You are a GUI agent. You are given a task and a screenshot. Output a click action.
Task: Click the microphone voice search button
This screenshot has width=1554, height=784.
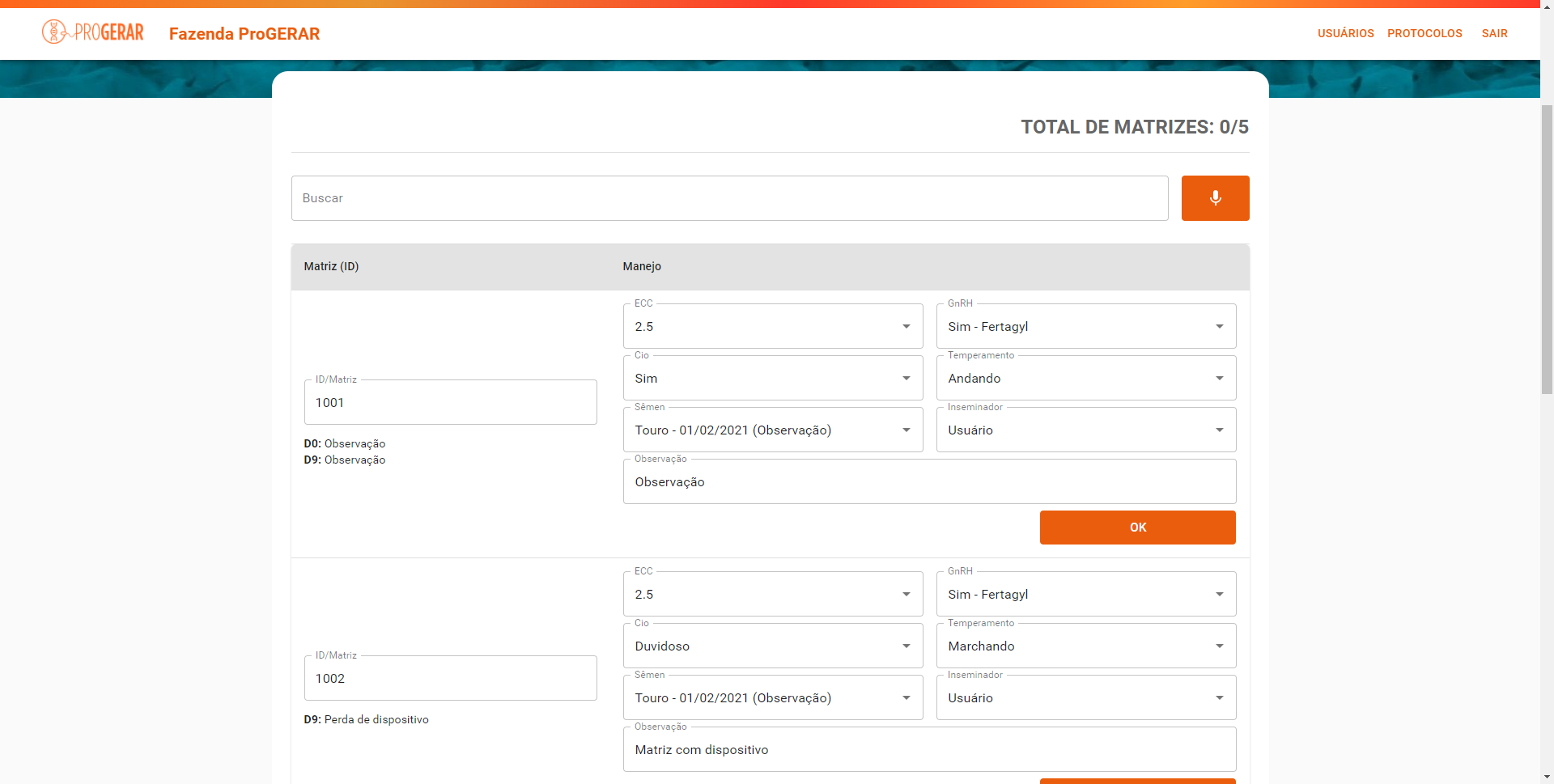(1214, 198)
